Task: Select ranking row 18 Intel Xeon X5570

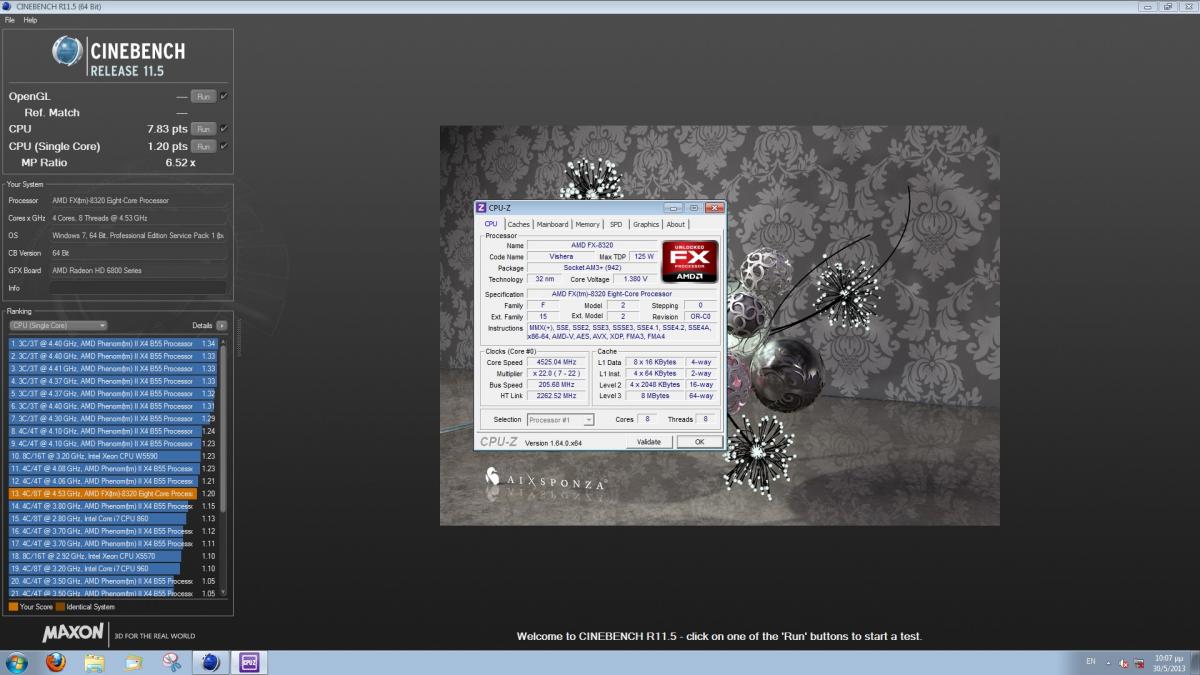Action: [x=113, y=556]
